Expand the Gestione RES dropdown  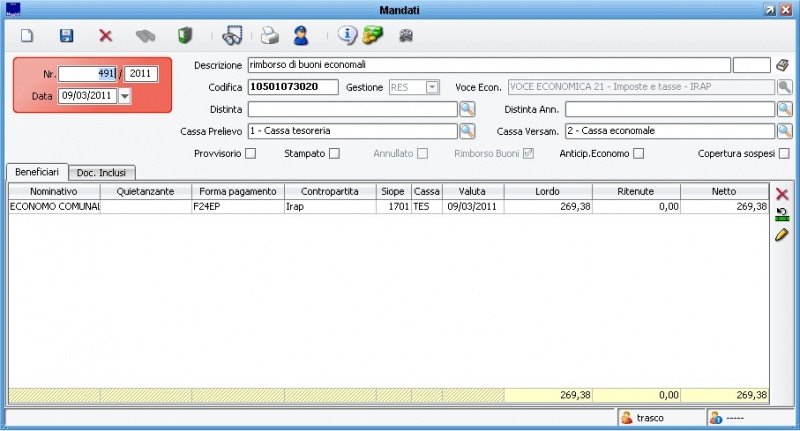[x=432, y=88]
